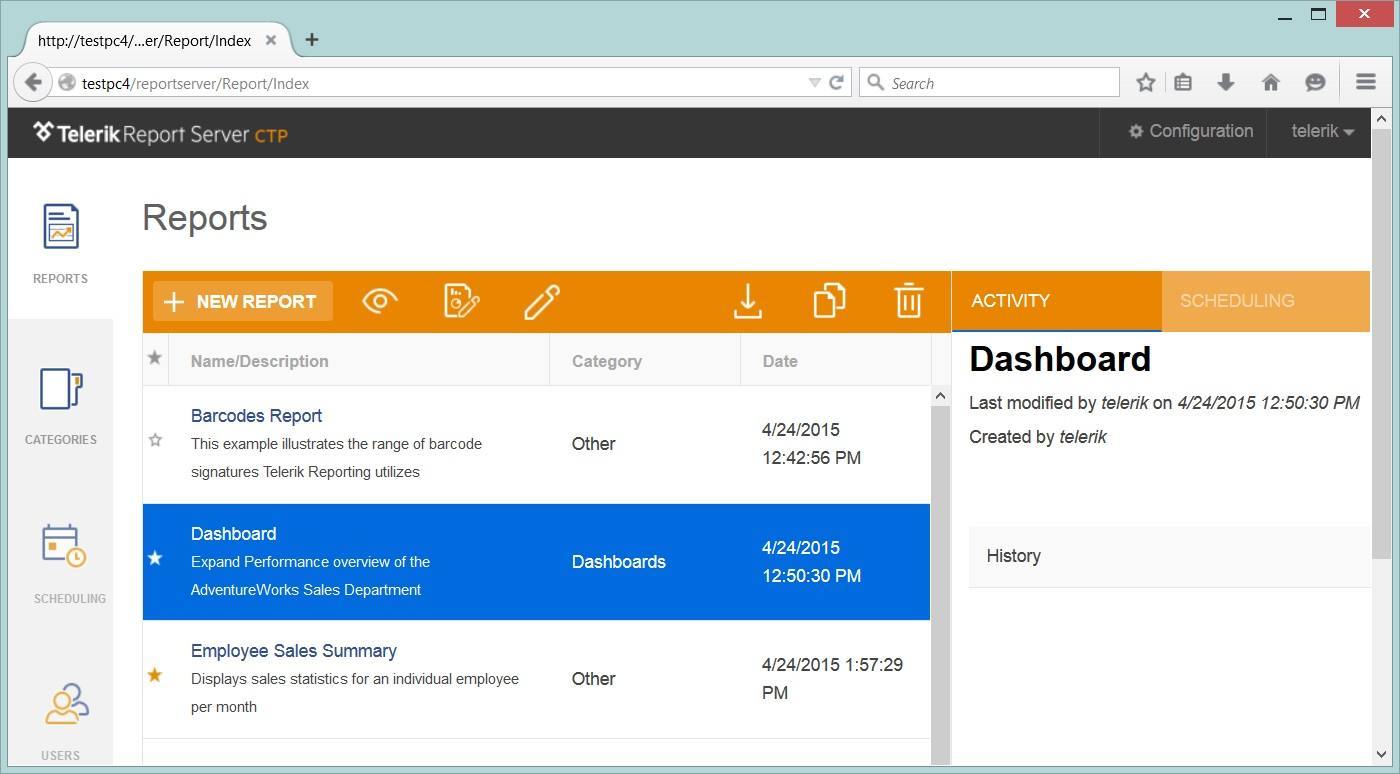The width and height of the screenshot is (1400, 774).
Task: Switch to the Scheduling tab
Action: (1237, 300)
